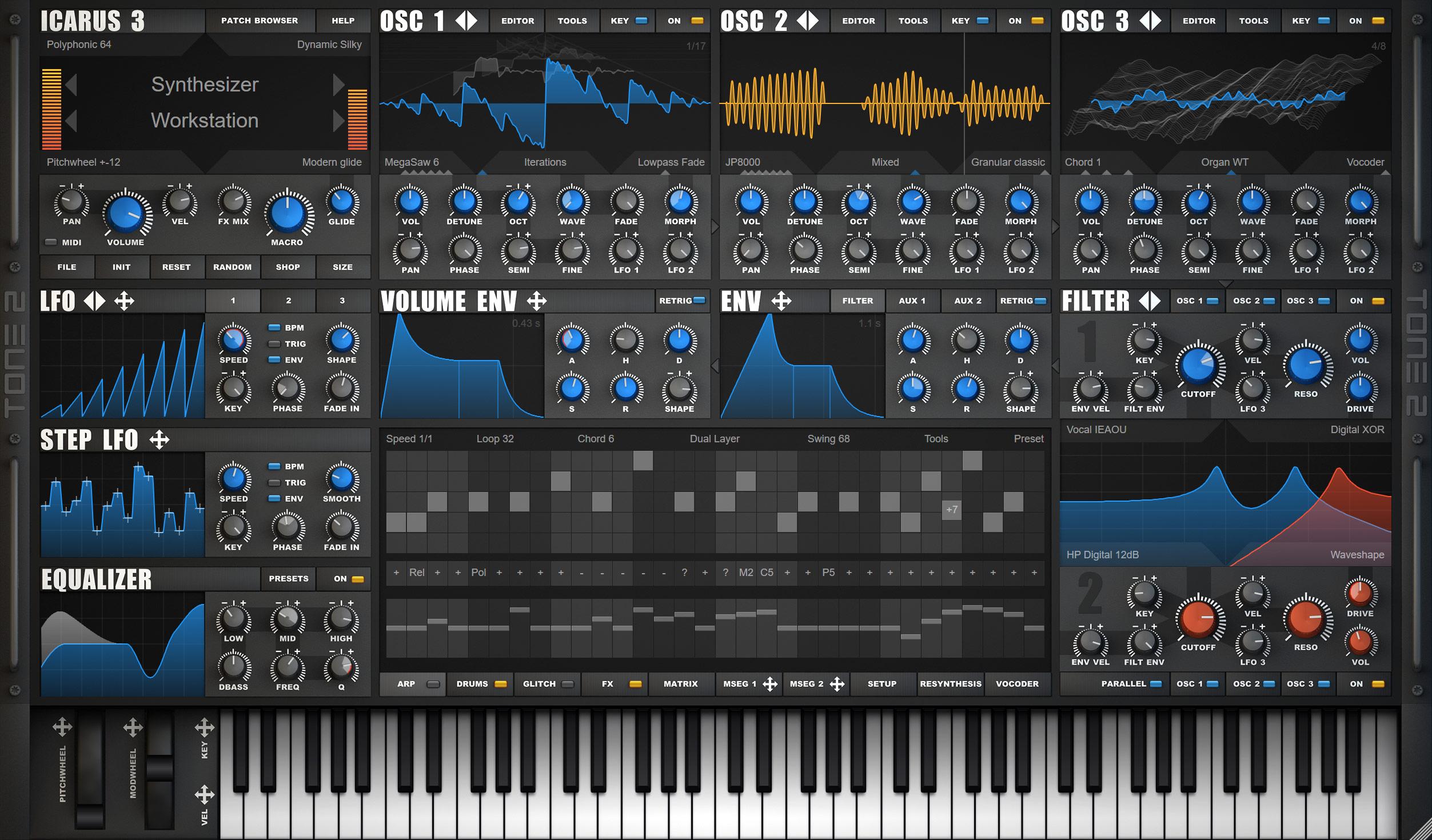Click the KEY modulation drag cross icon
The image size is (1432, 840).
204,727
